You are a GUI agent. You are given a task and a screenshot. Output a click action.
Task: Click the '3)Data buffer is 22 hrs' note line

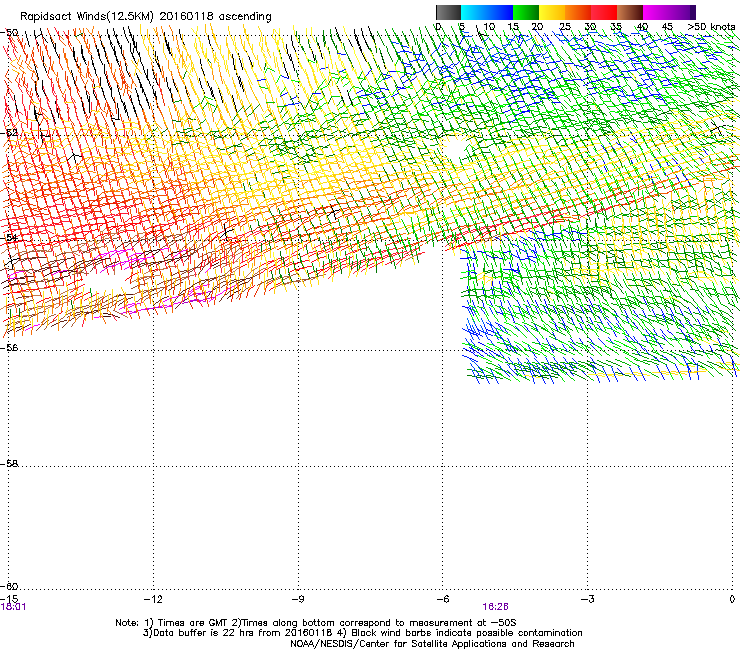[x=362, y=633]
